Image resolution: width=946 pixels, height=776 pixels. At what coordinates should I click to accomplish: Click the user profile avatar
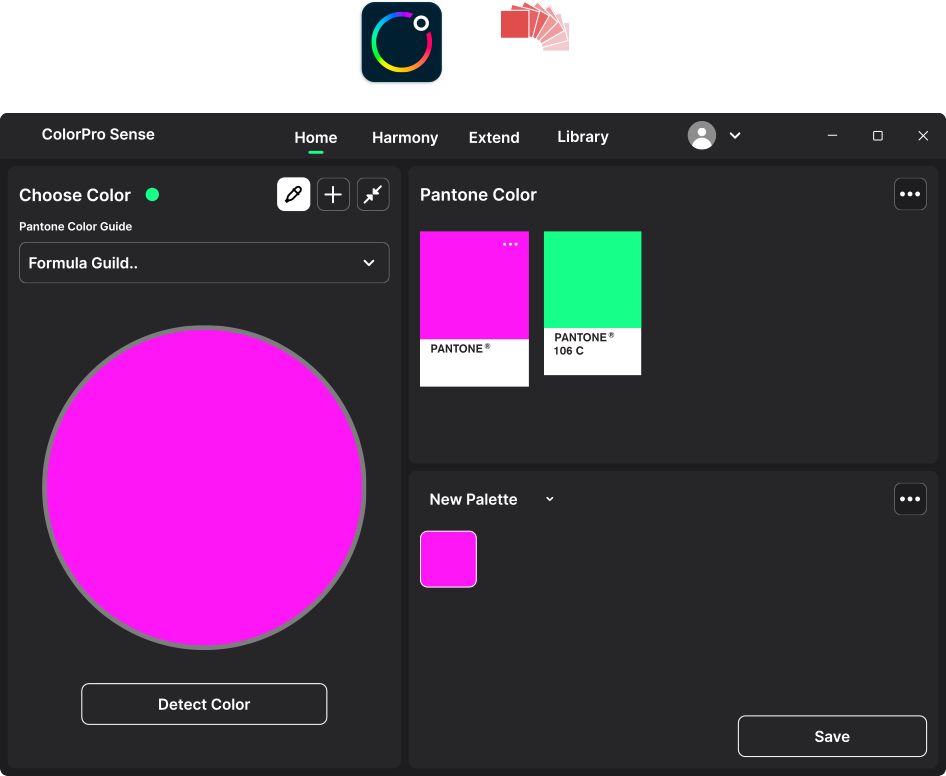pyautogui.click(x=702, y=136)
